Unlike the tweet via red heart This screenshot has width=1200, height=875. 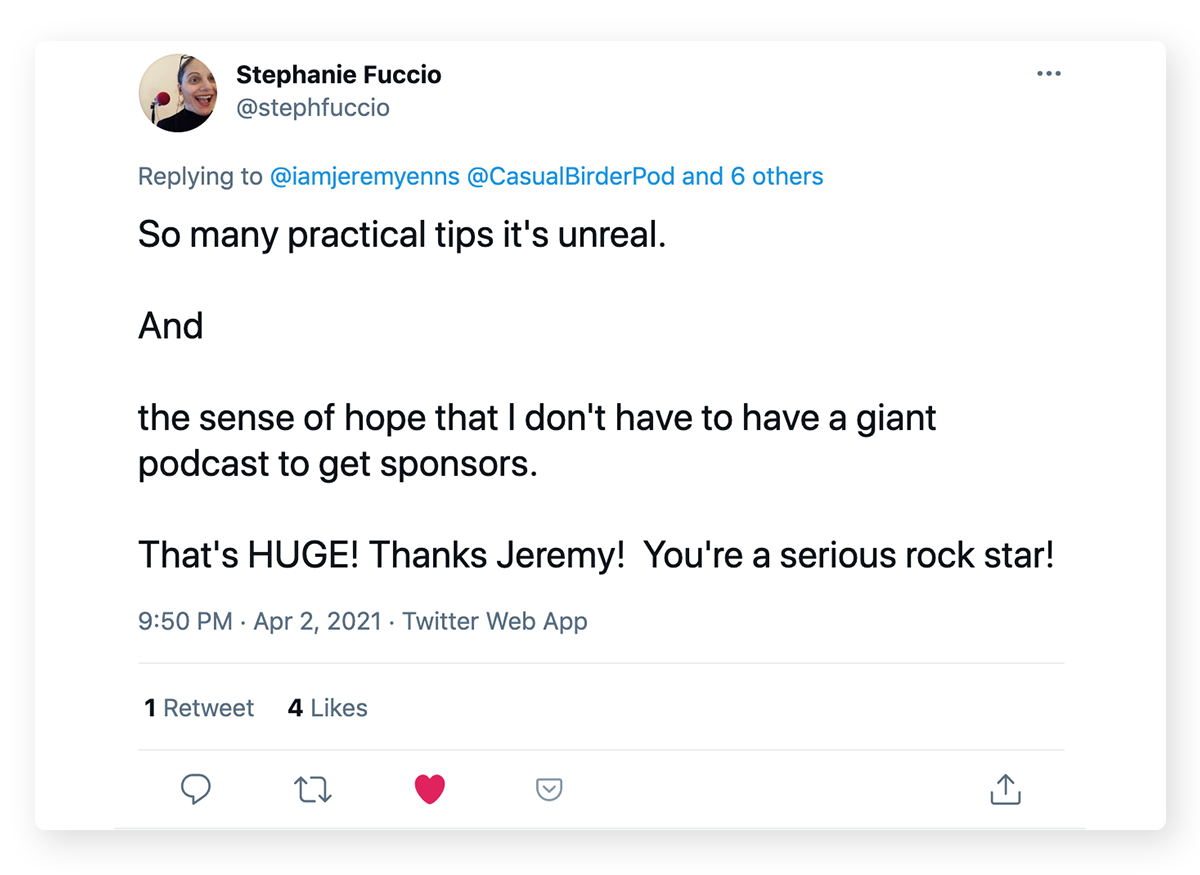[x=430, y=790]
